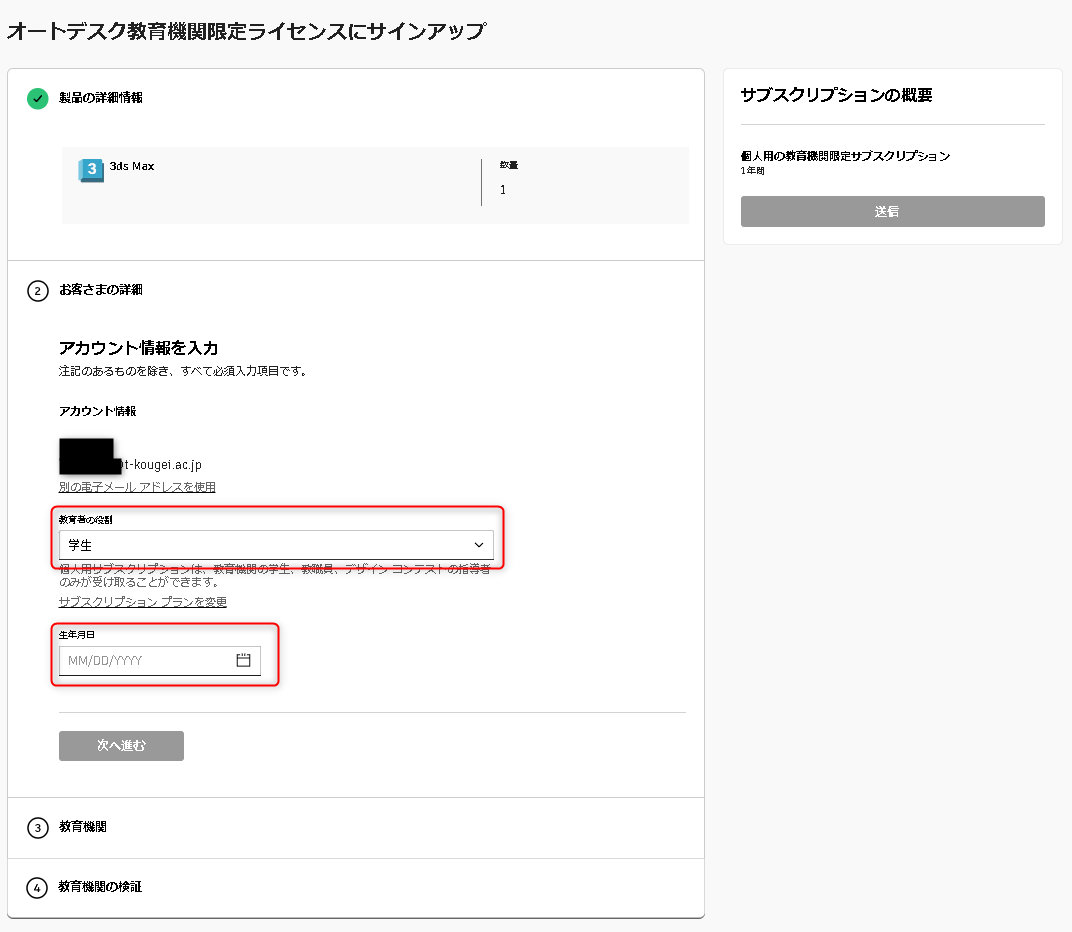Click the アカウント情報 label

click(97, 411)
